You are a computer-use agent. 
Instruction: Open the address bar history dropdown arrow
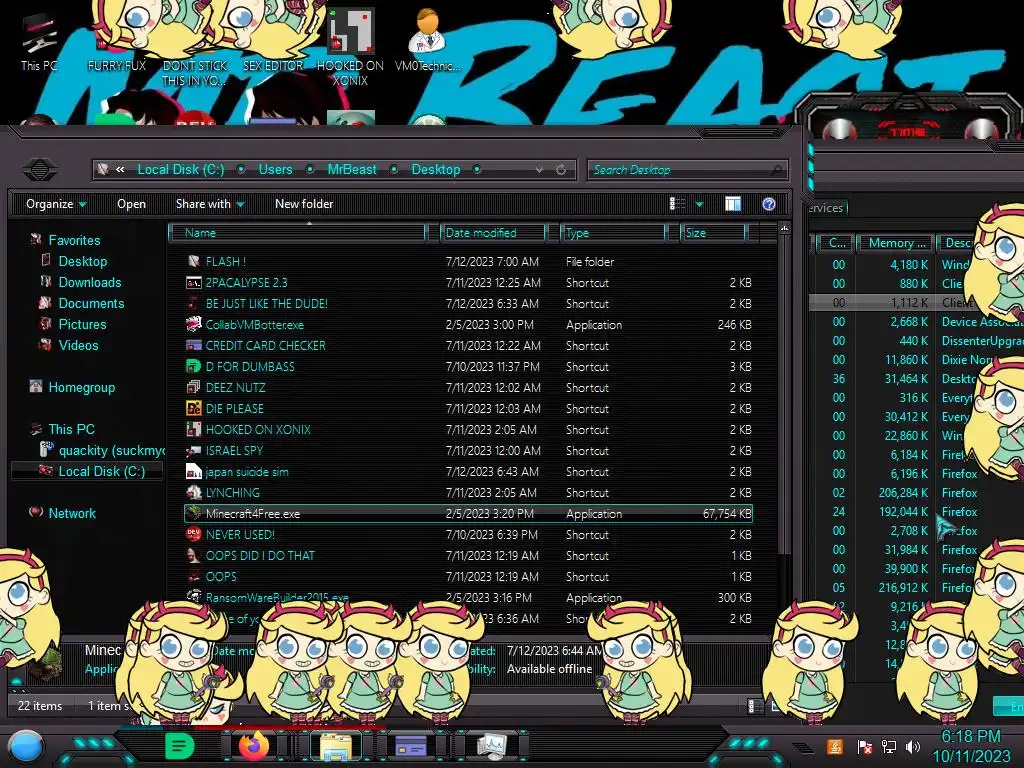pos(539,170)
